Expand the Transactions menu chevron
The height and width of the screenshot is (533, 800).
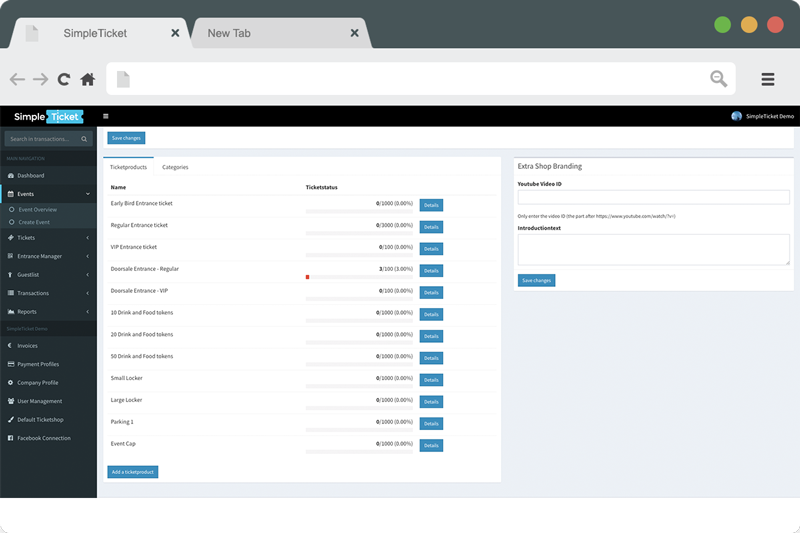[x=88, y=293]
